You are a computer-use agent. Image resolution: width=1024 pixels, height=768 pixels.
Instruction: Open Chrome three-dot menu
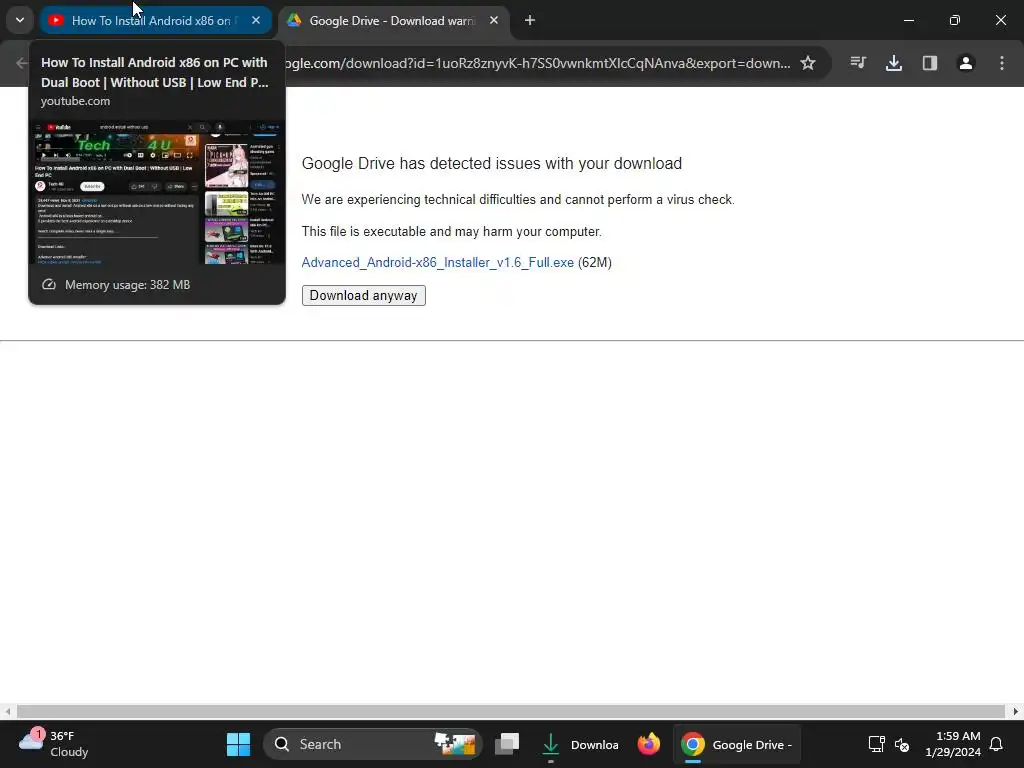pos(1002,63)
